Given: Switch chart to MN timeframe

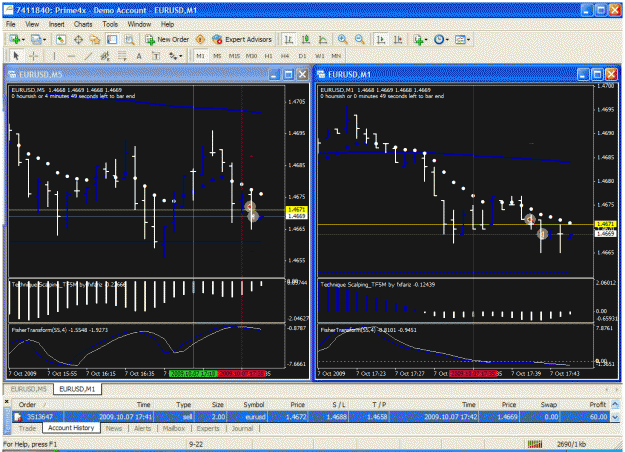Looking at the screenshot, I should (336, 56).
